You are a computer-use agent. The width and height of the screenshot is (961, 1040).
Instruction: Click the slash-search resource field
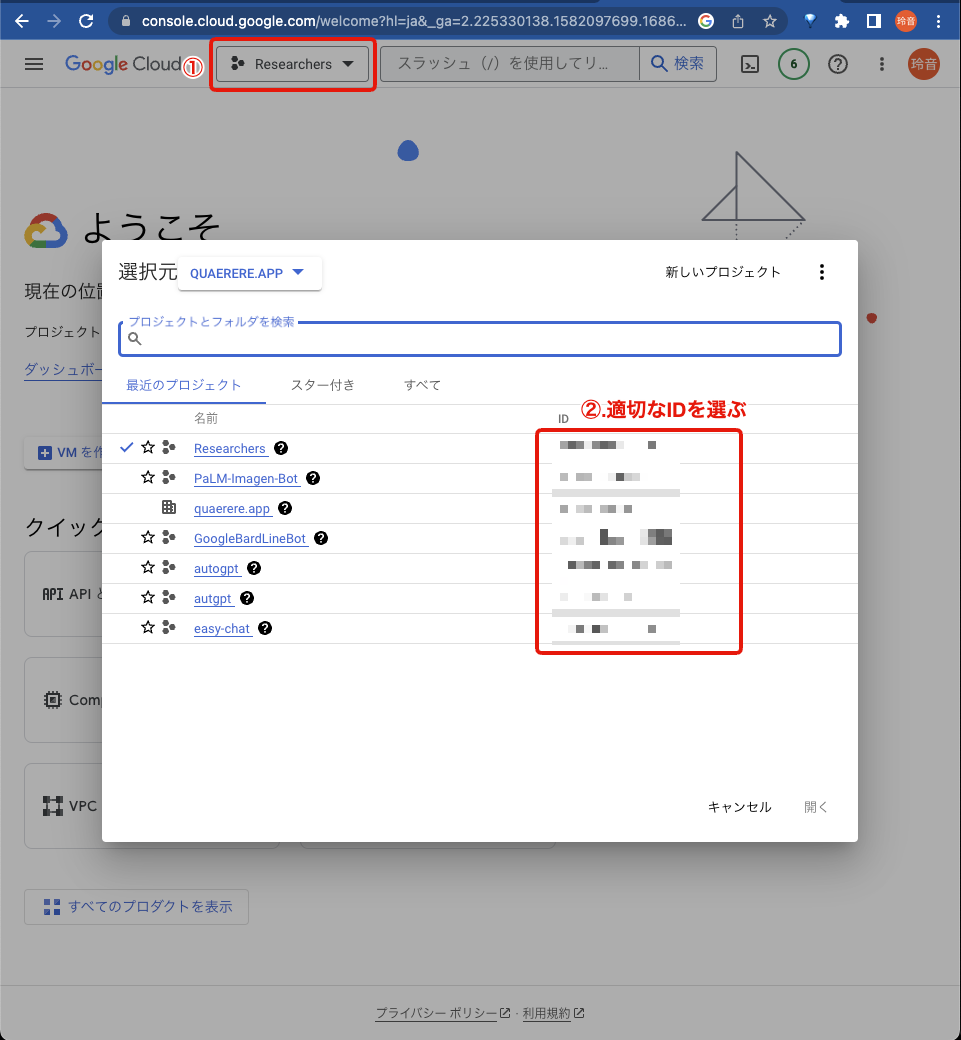tap(510, 64)
